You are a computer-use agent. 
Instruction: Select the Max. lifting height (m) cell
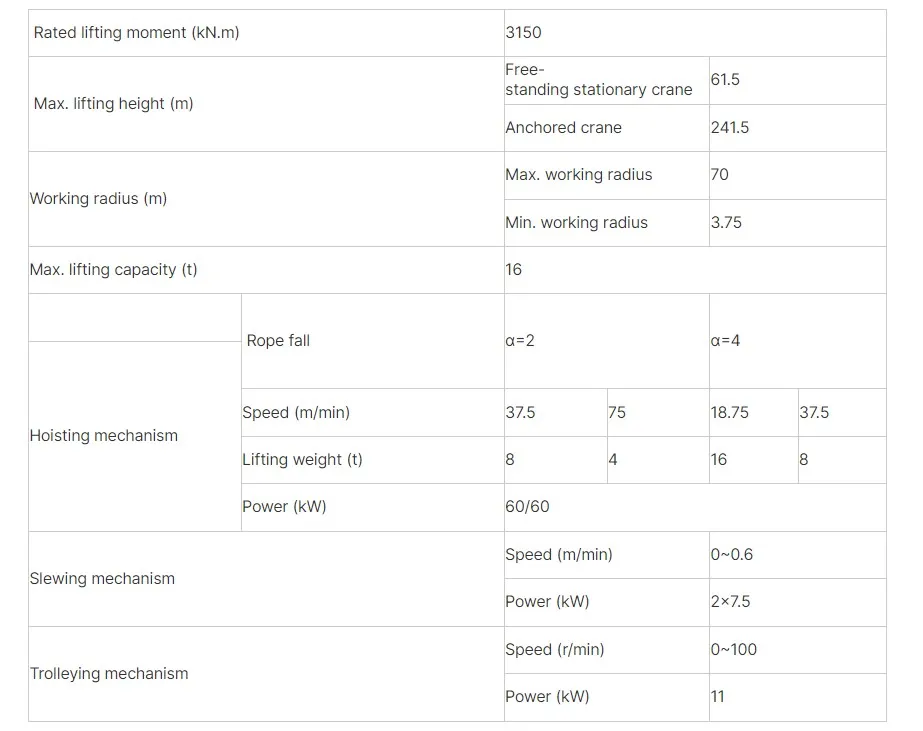coord(113,104)
